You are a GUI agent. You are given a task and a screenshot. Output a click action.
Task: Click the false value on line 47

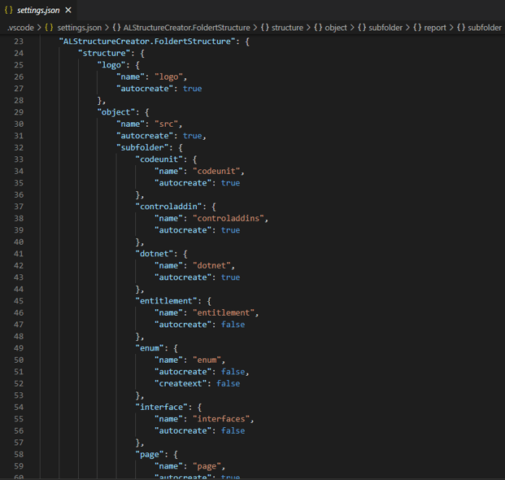[x=233, y=325]
